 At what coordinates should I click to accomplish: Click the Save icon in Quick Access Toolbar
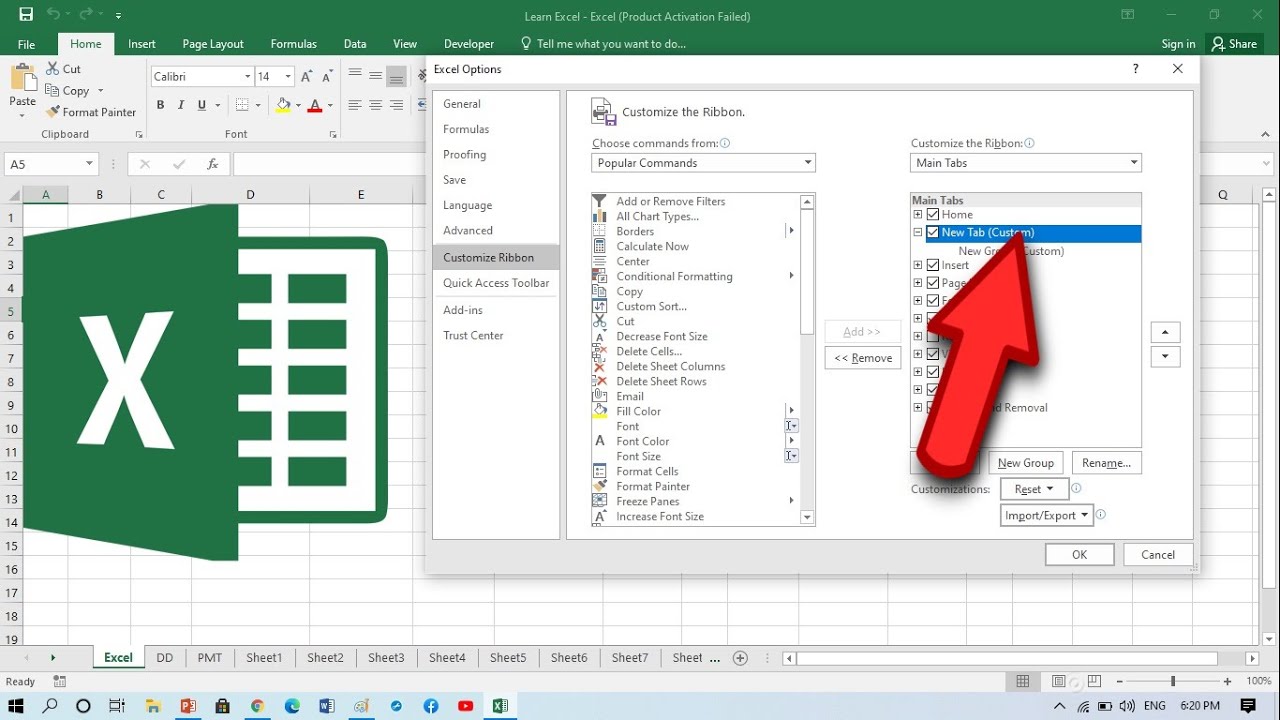(26, 15)
